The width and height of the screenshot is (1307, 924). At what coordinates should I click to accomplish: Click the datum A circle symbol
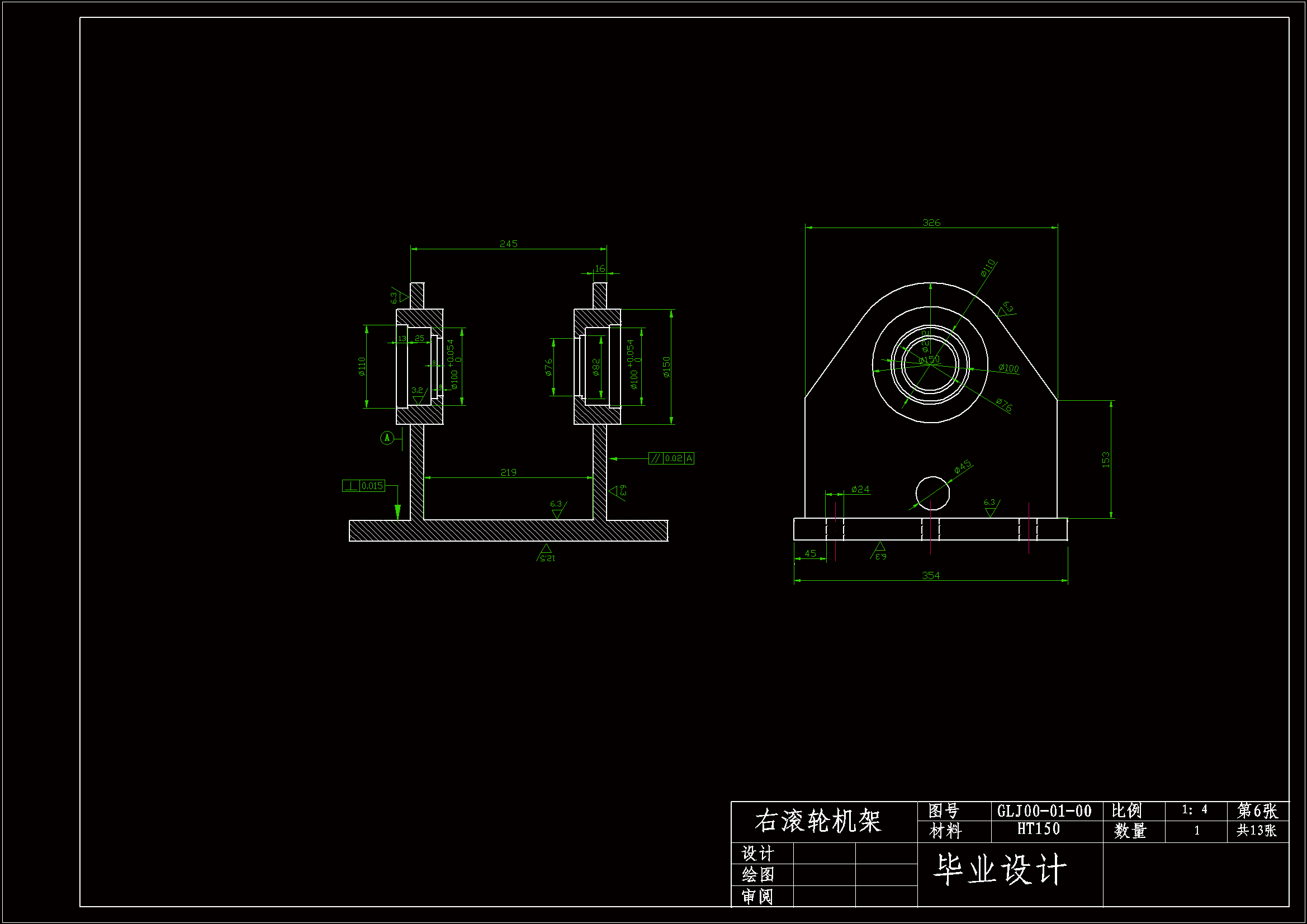387,438
